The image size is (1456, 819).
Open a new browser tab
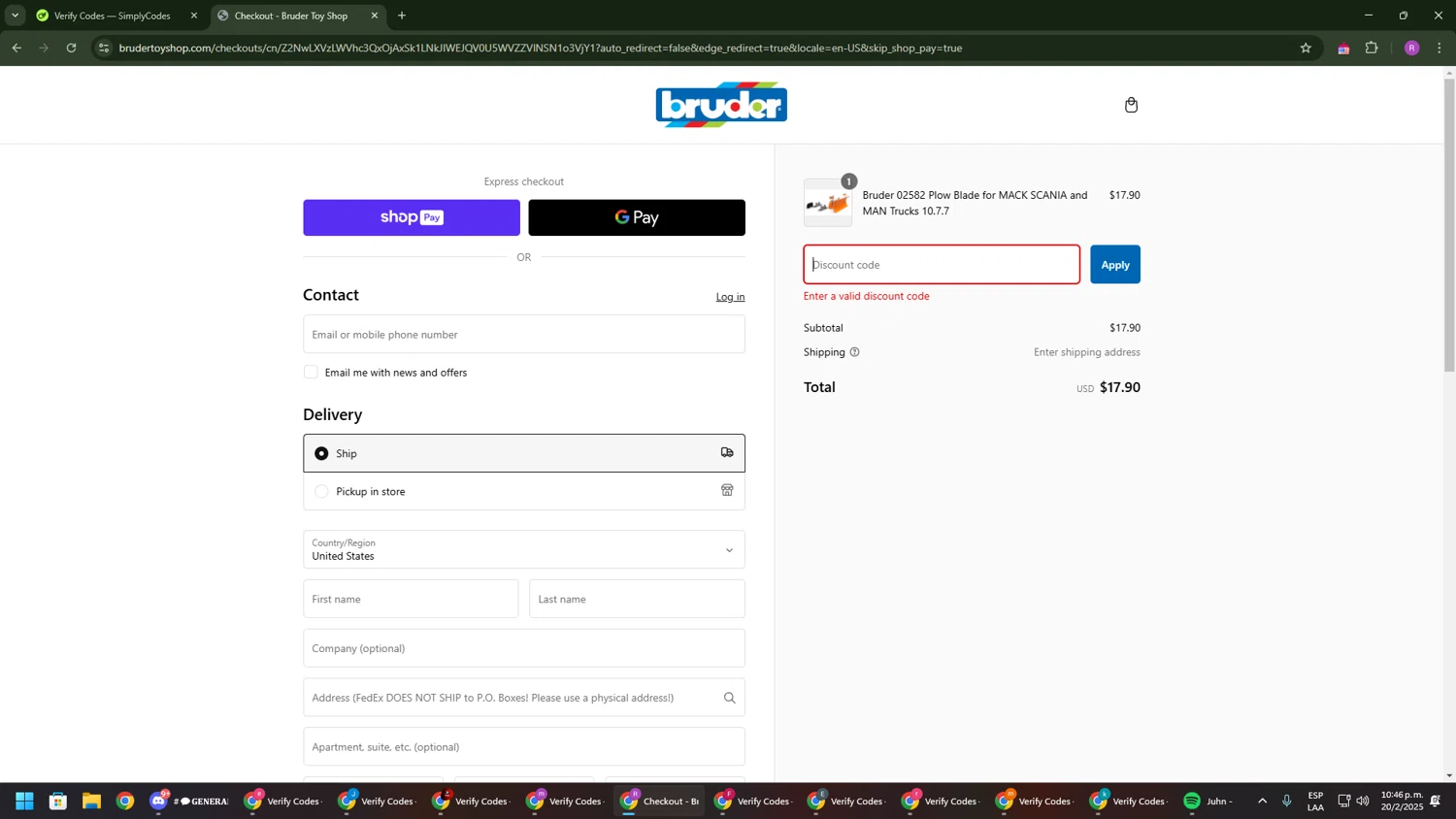pyautogui.click(x=402, y=16)
